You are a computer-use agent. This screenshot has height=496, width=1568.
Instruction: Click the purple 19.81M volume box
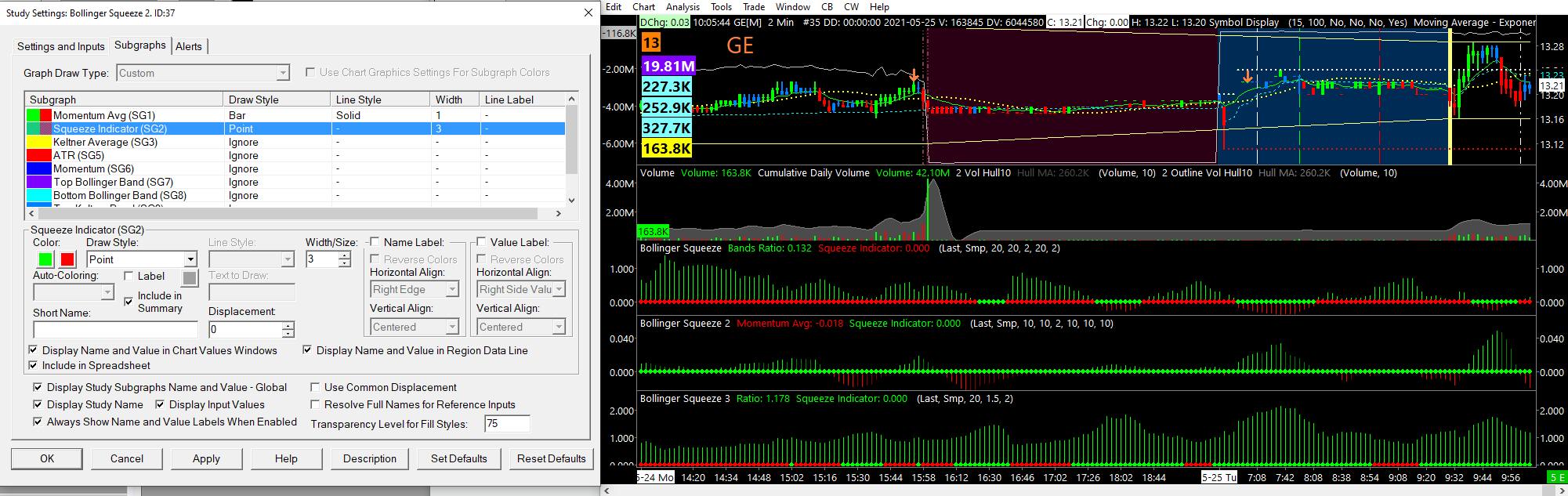pyautogui.click(x=667, y=66)
